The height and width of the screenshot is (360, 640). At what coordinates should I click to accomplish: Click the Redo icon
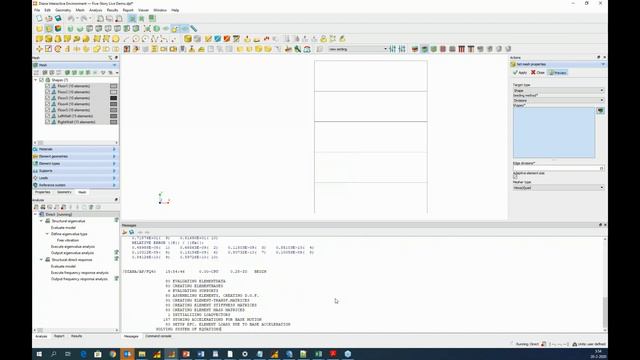84,18
